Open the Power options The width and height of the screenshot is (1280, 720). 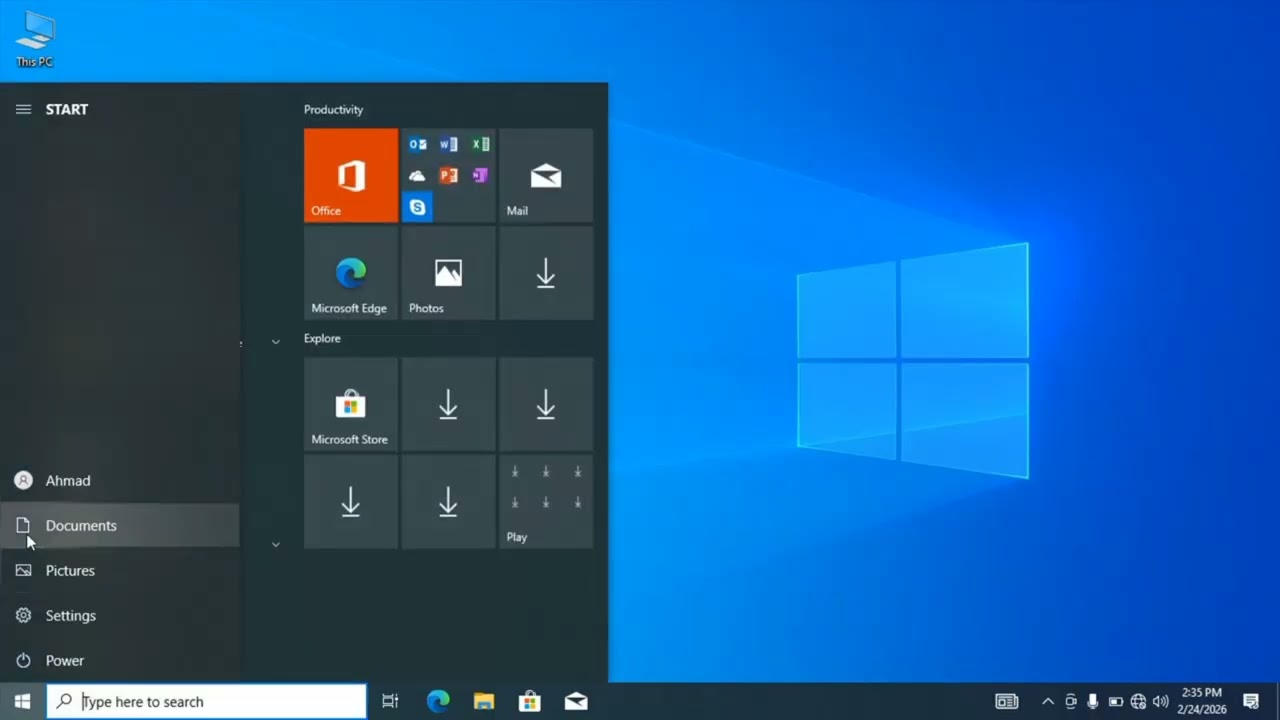[x=120, y=661]
